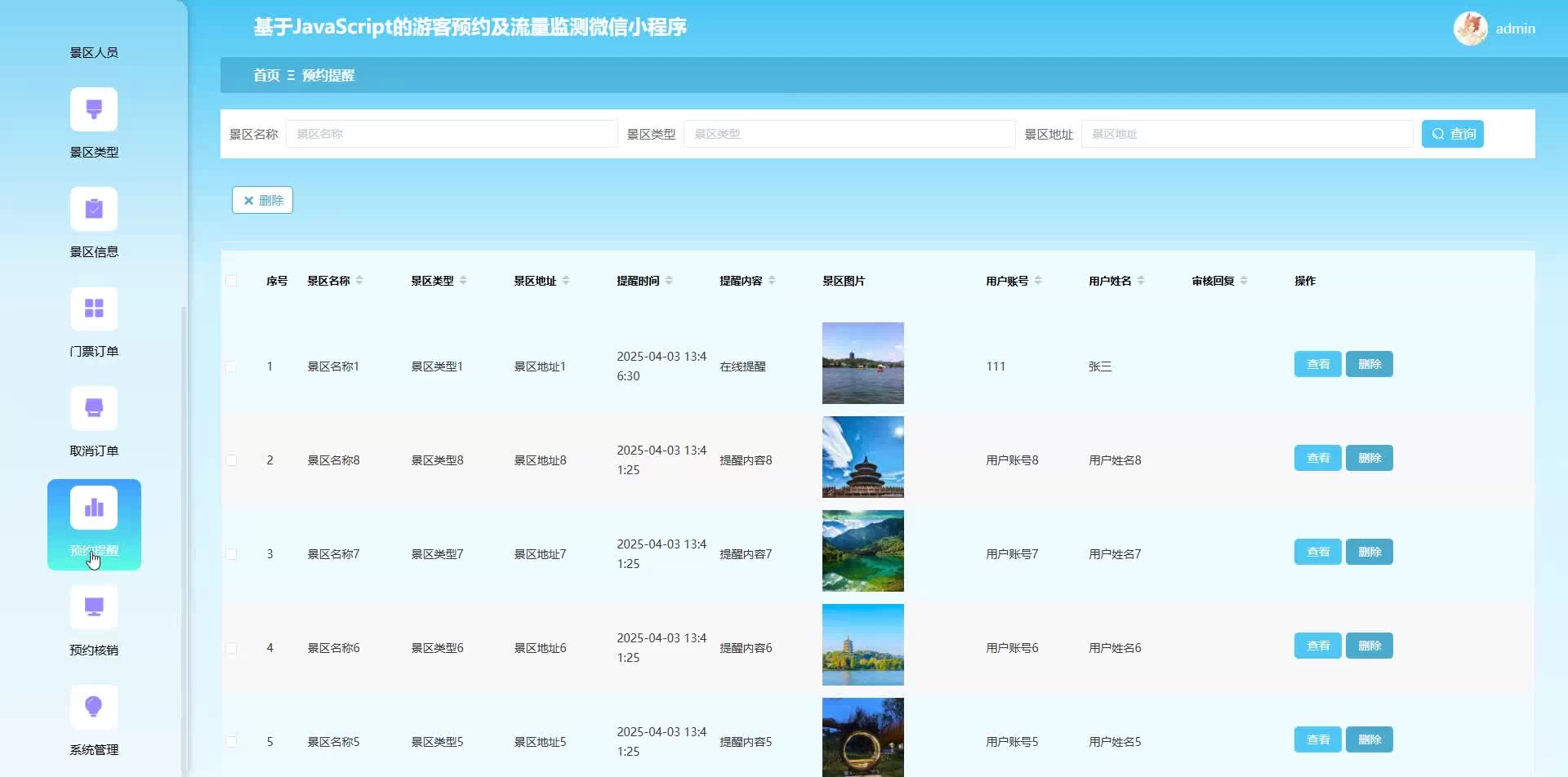Check the checkbox for row 3

click(x=231, y=554)
